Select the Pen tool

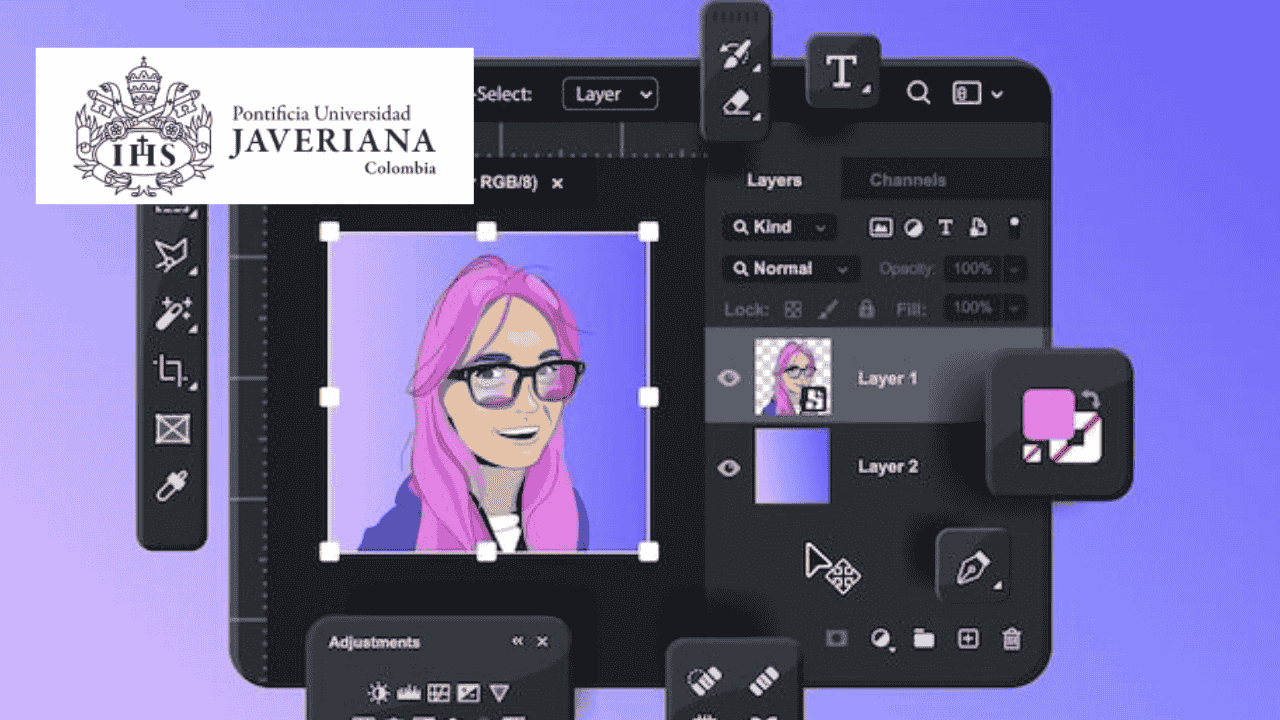[972, 567]
